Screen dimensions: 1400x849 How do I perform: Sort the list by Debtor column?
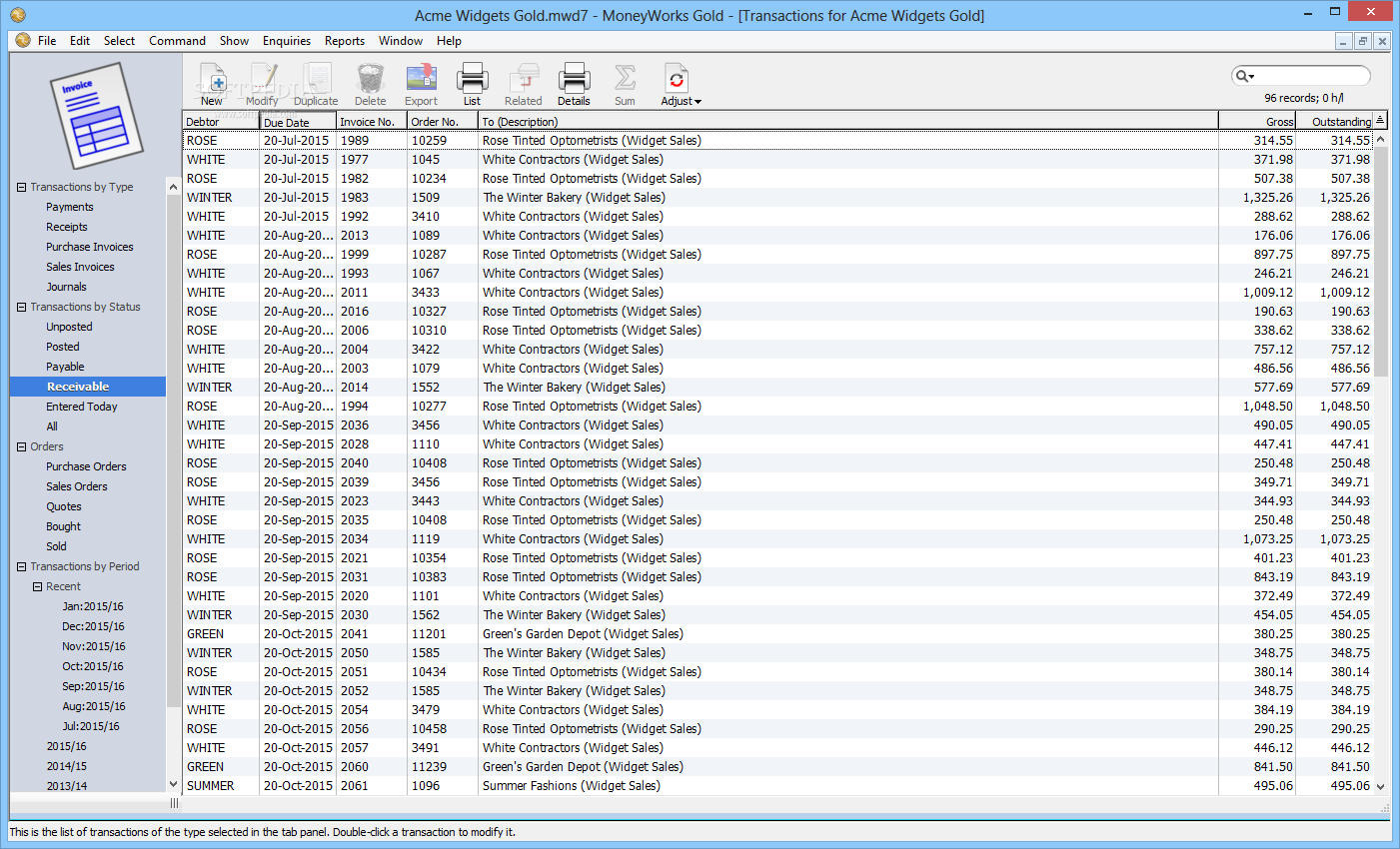pos(221,121)
